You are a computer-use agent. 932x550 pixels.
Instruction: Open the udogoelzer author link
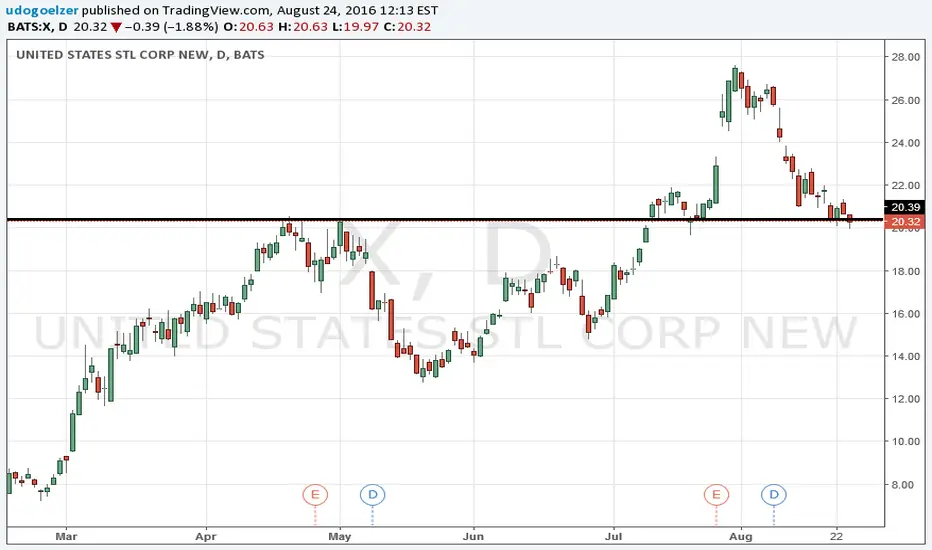point(42,10)
